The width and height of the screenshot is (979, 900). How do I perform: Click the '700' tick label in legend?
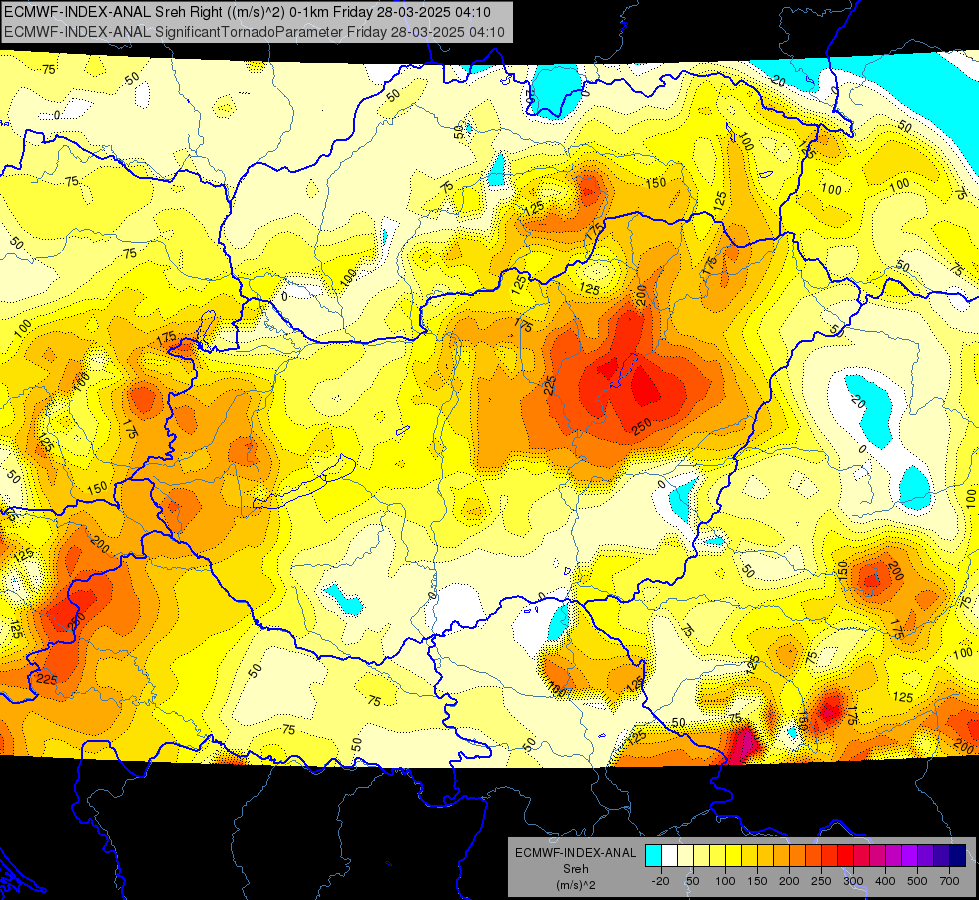click(x=949, y=881)
